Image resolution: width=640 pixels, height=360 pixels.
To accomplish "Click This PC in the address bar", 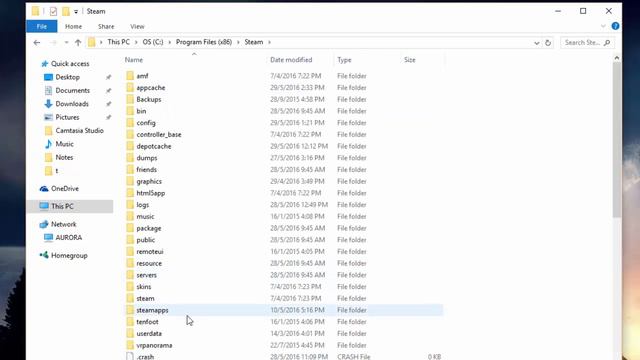I will pos(119,42).
